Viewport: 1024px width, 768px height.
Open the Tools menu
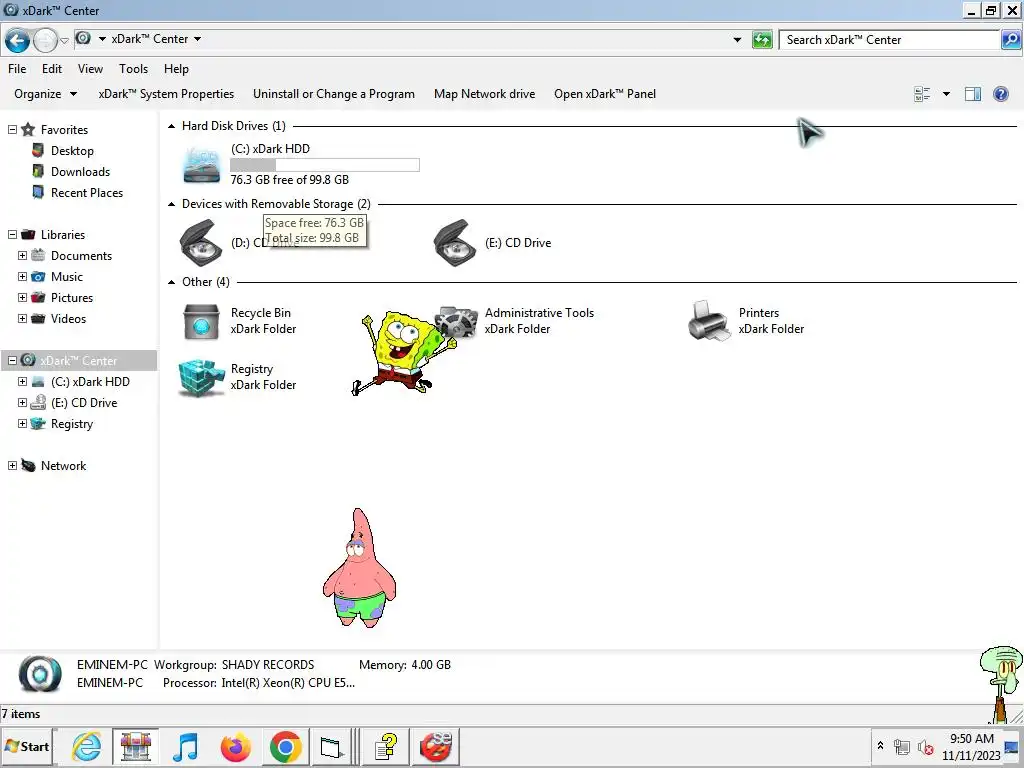pos(133,69)
